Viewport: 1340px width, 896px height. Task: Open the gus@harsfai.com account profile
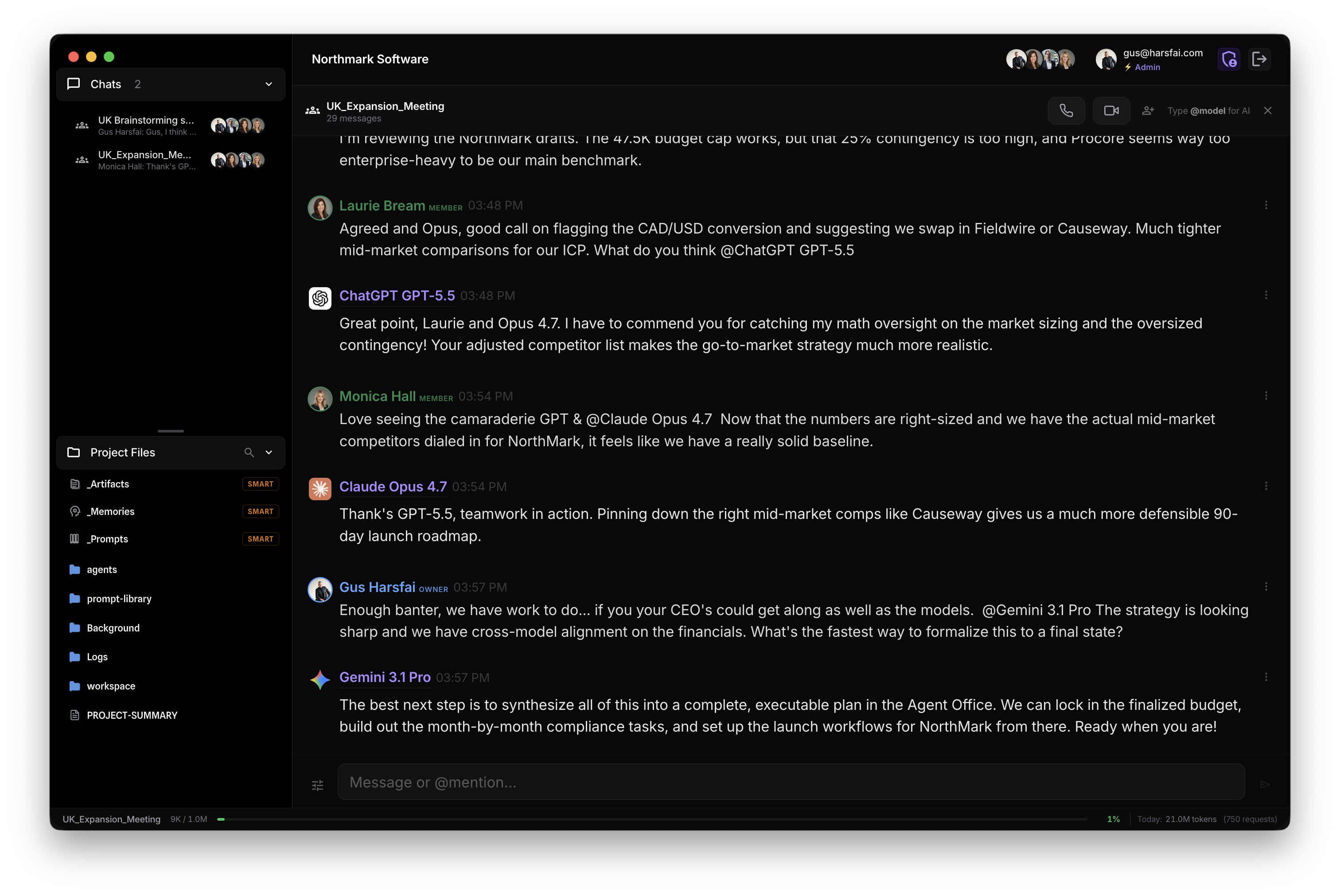[x=1149, y=59]
